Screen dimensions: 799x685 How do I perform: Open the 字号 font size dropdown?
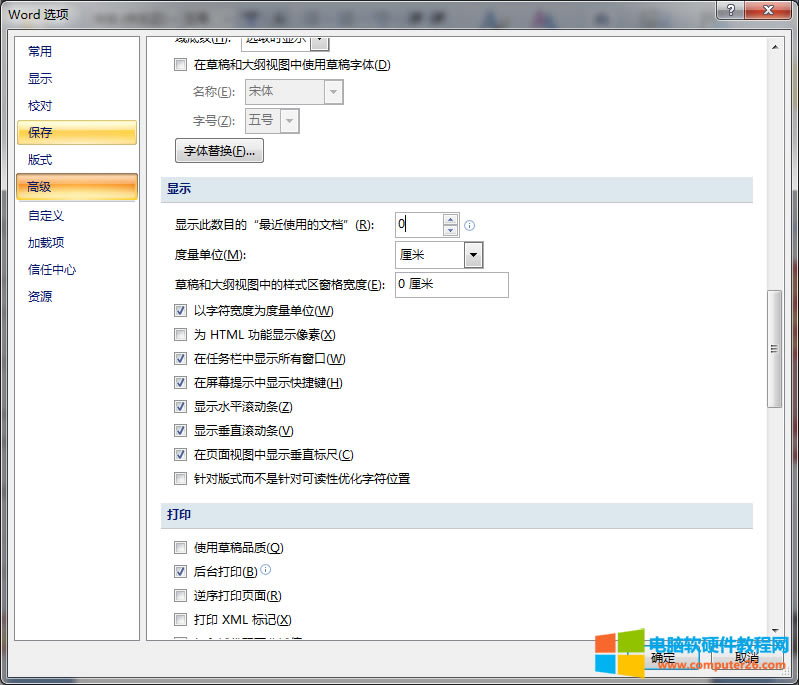click(290, 120)
